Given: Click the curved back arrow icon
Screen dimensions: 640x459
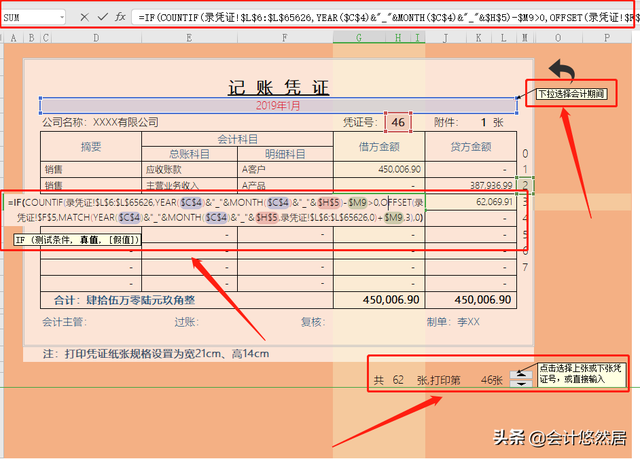Looking at the screenshot, I should (x=562, y=69).
